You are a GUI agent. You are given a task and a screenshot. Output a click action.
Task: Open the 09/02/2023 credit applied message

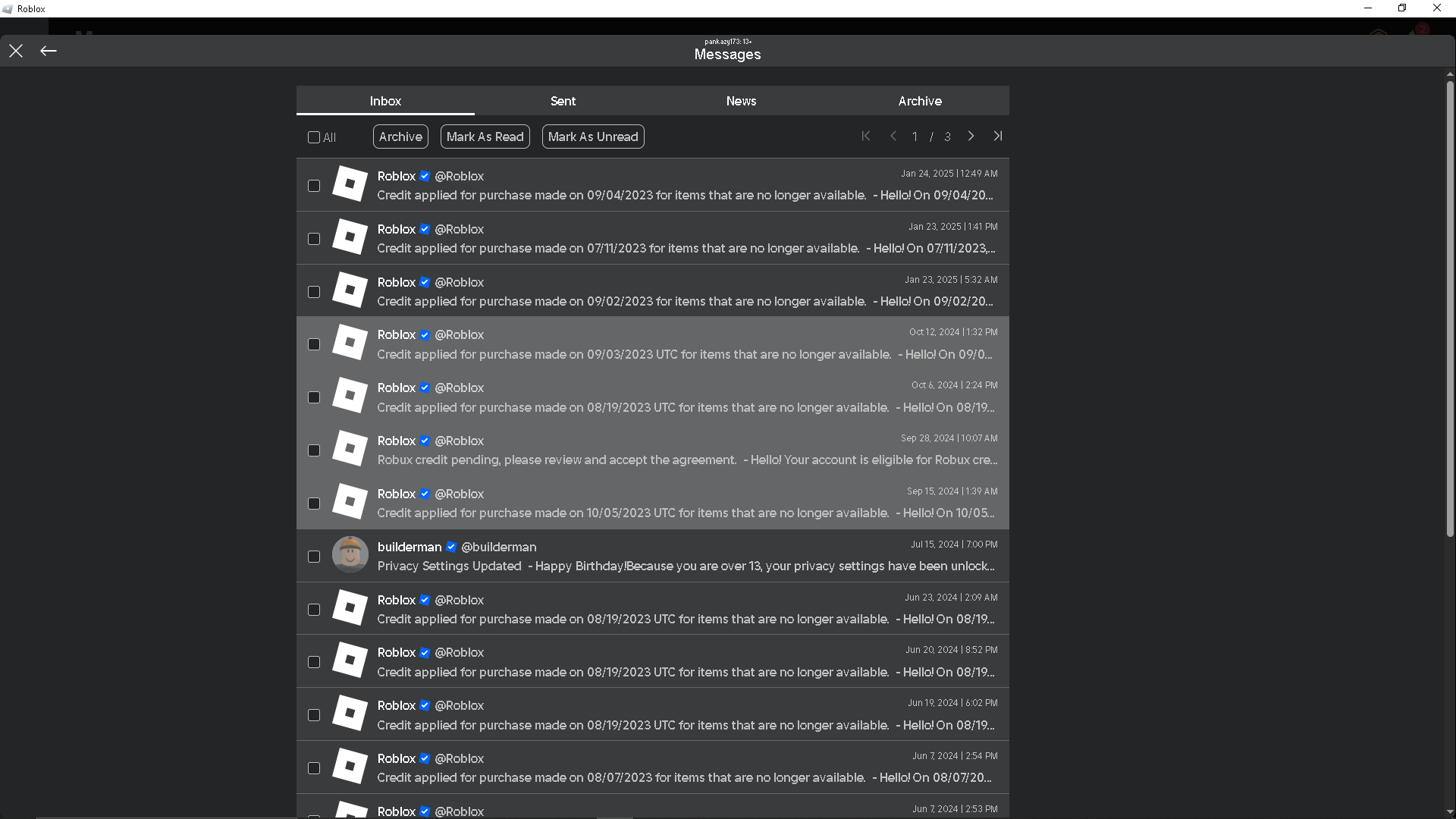click(x=653, y=291)
